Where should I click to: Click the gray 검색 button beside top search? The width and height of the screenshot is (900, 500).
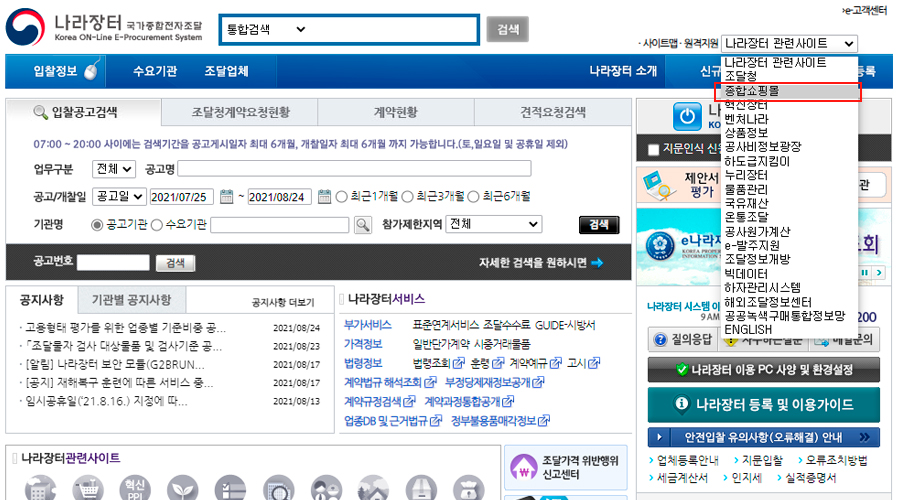pyautogui.click(x=507, y=29)
